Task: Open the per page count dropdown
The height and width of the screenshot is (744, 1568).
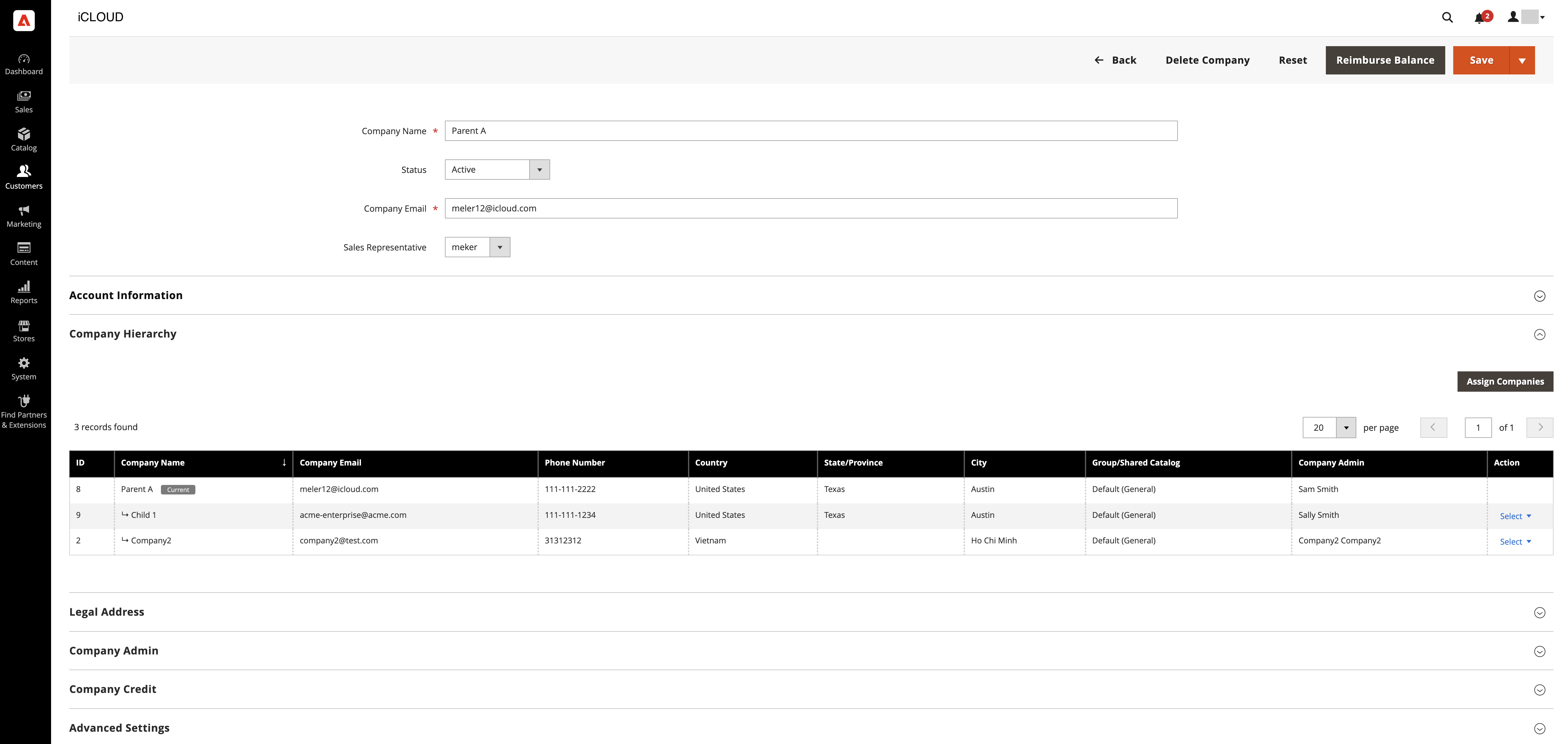Action: (x=1346, y=427)
